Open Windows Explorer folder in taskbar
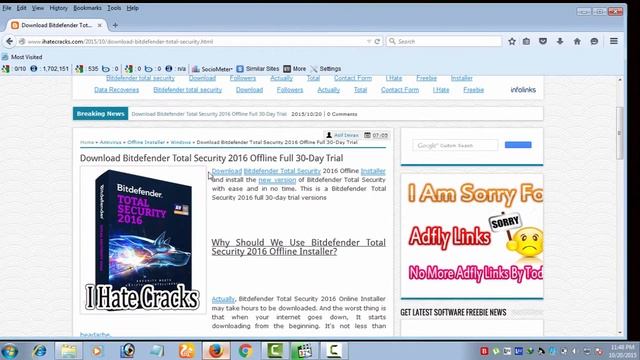 pyautogui.click(x=69, y=351)
